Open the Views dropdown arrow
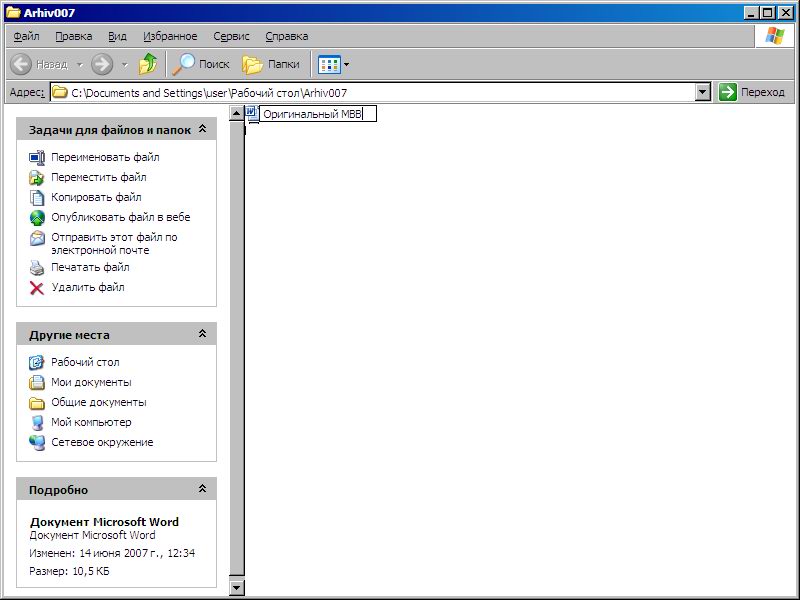This screenshot has height=600, width=800. (x=347, y=65)
